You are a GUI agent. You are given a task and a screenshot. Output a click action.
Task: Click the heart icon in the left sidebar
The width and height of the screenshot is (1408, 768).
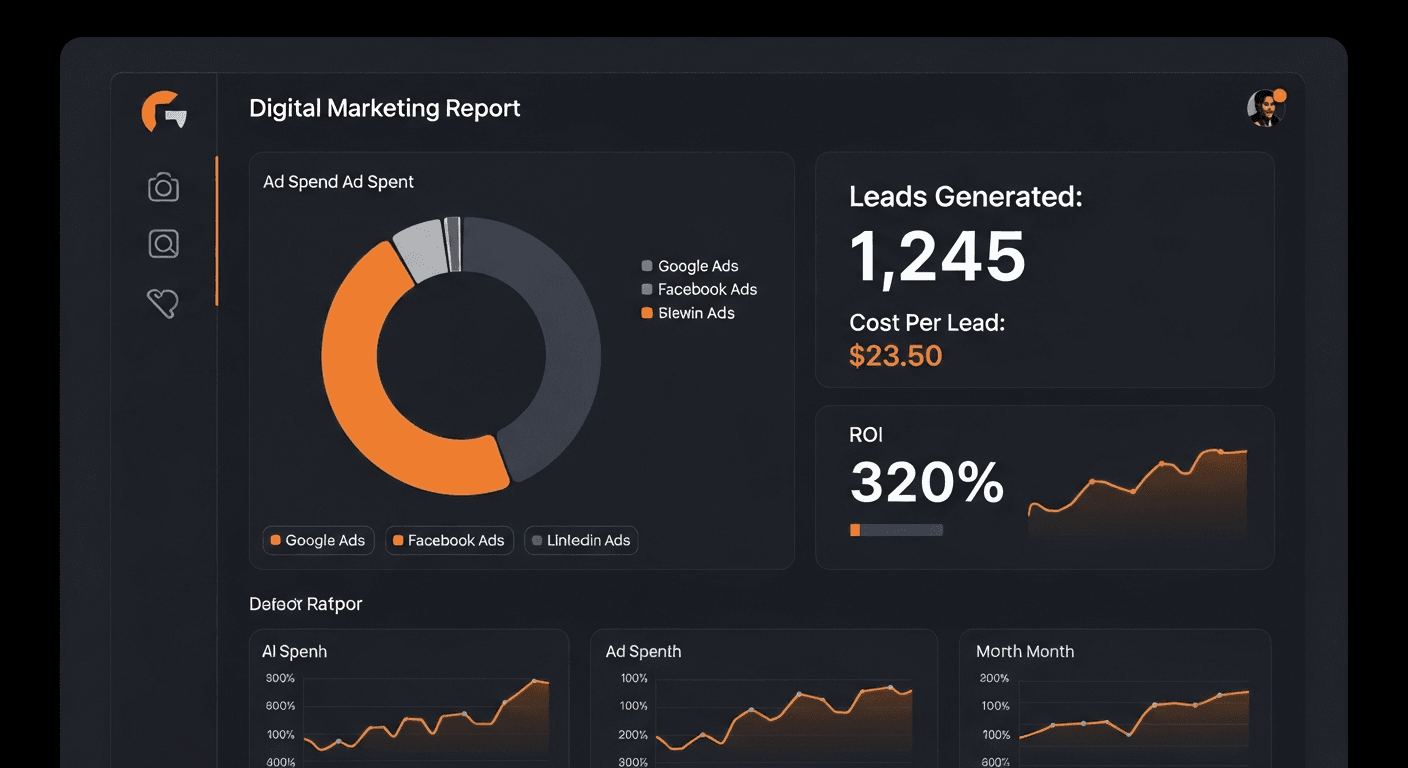162,302
